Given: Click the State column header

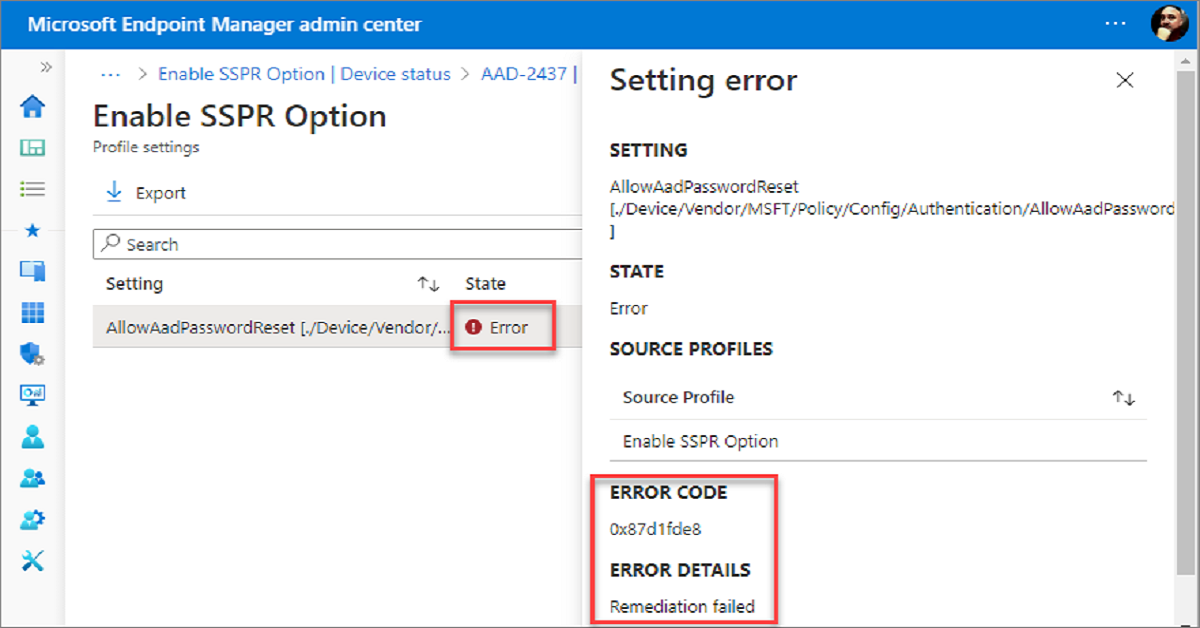Looking at the screenshot, I should click(485, 284).
